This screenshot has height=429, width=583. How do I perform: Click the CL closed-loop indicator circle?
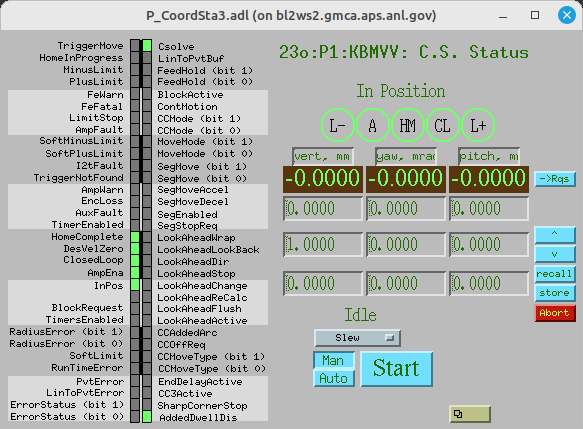coord(442,125)
